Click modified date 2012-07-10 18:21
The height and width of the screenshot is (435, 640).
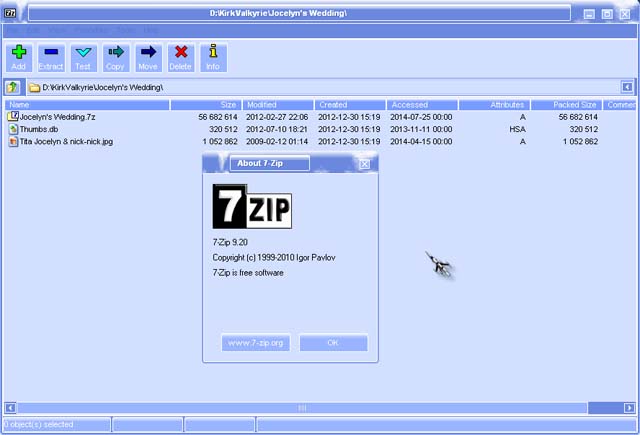(277, 129)
